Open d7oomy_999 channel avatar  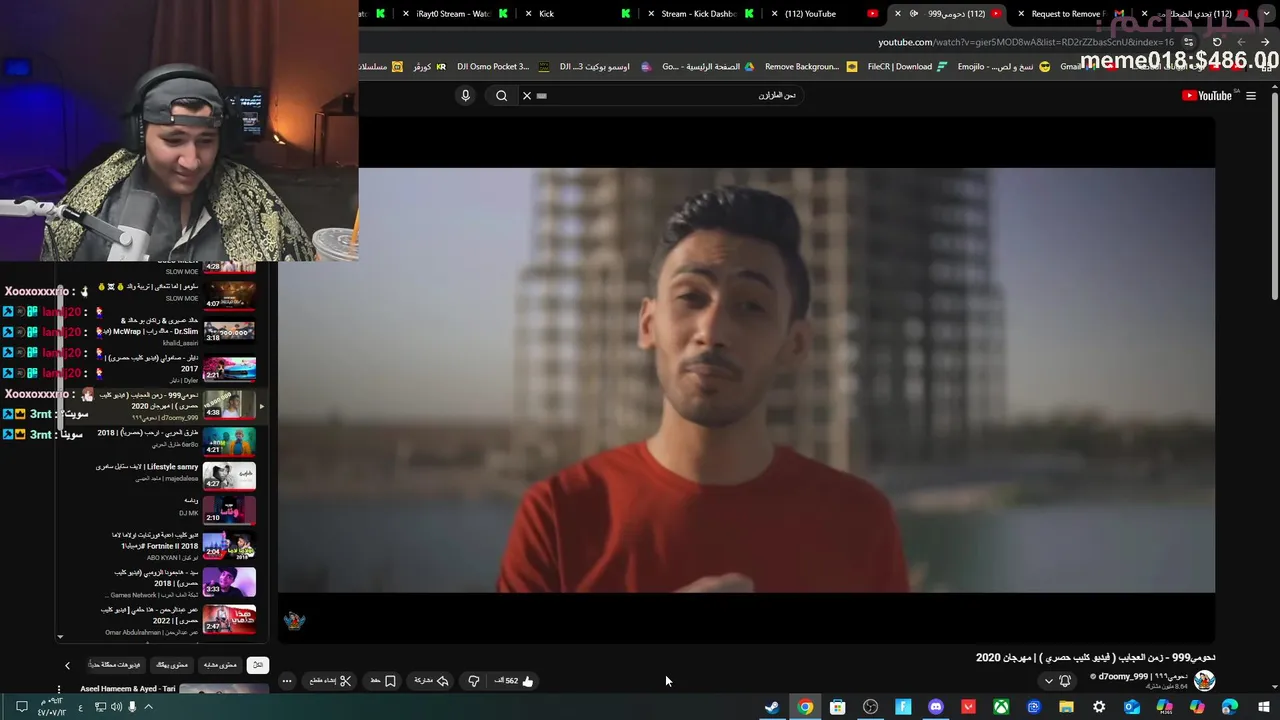(x=1204, y=681)
